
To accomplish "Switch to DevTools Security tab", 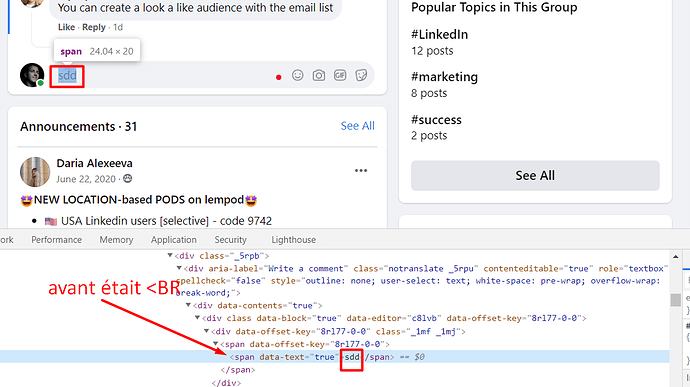I will [x=231, y=240].
